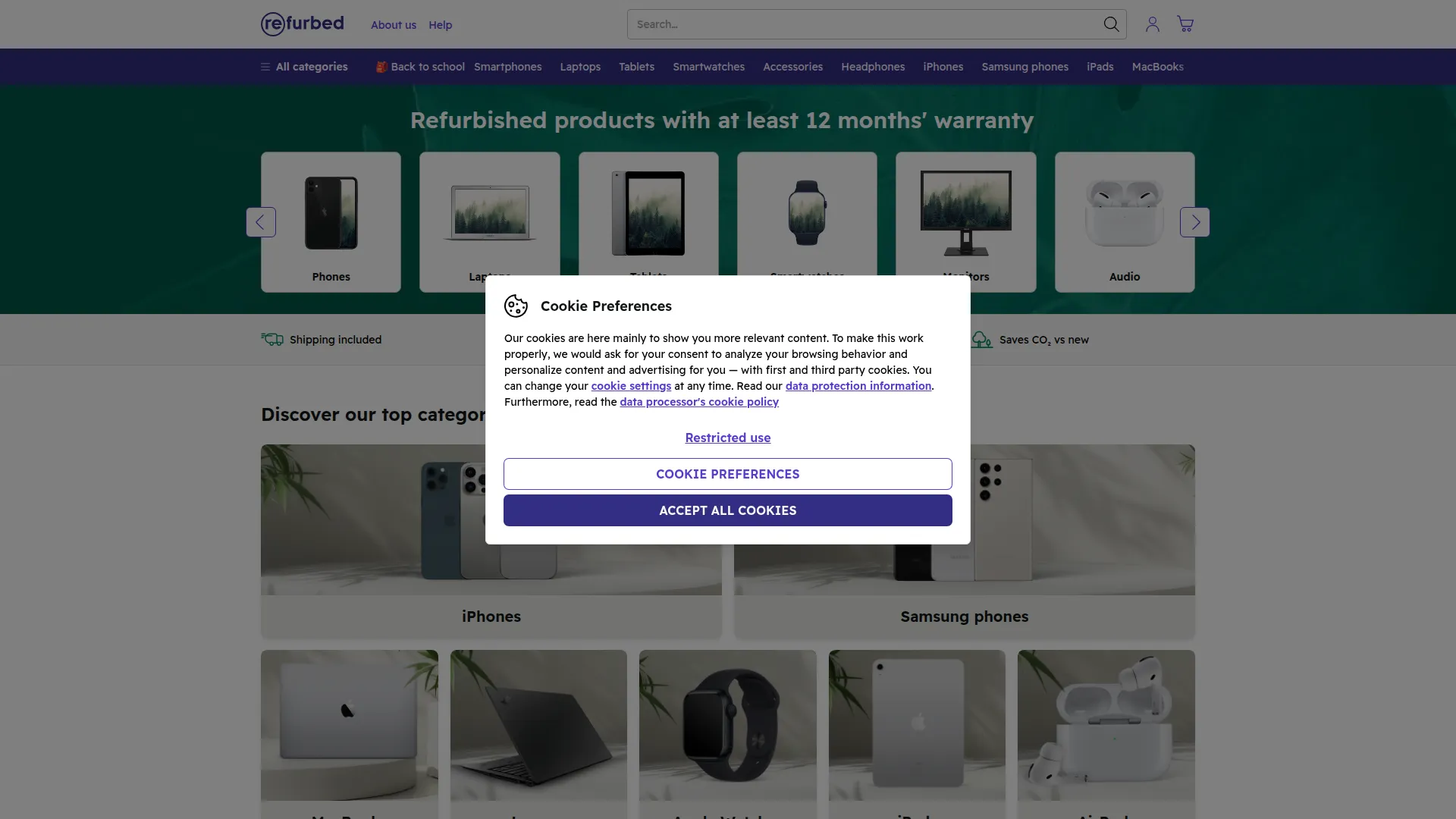Open the AirPods image tile
Viewport: 1456px width, 819px height.
1106,725
